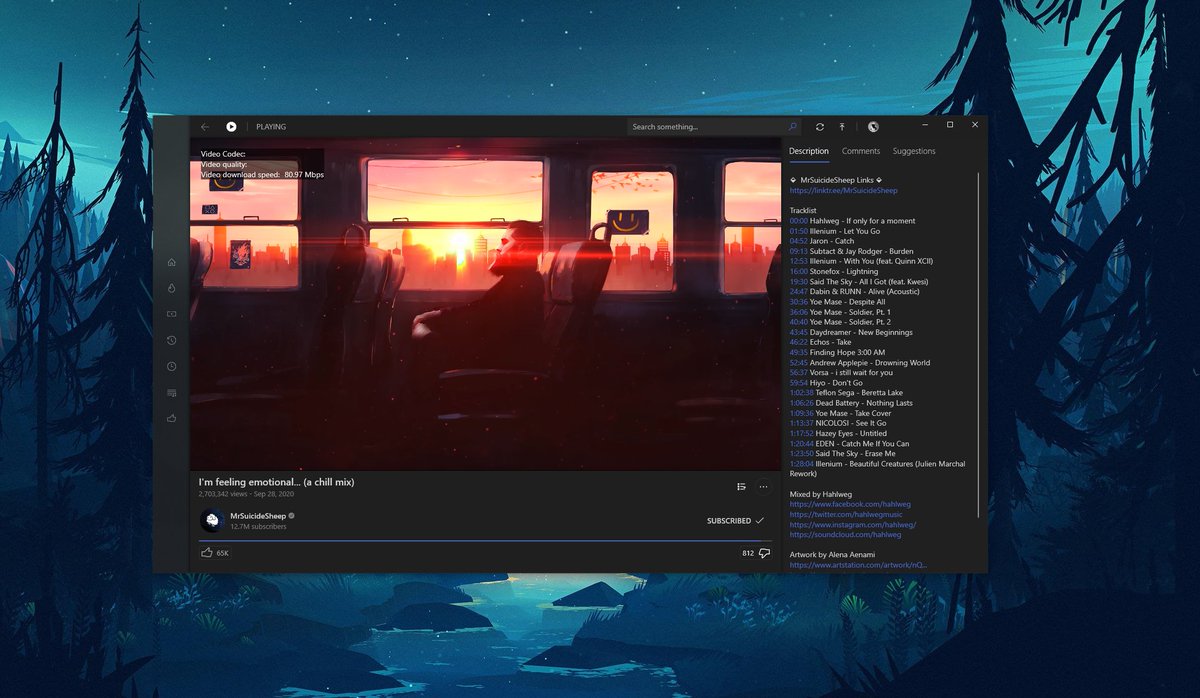This screenshot has width=1200, height=698.
Task: Switch to the Suggestions tab
Action: [914, 151]
